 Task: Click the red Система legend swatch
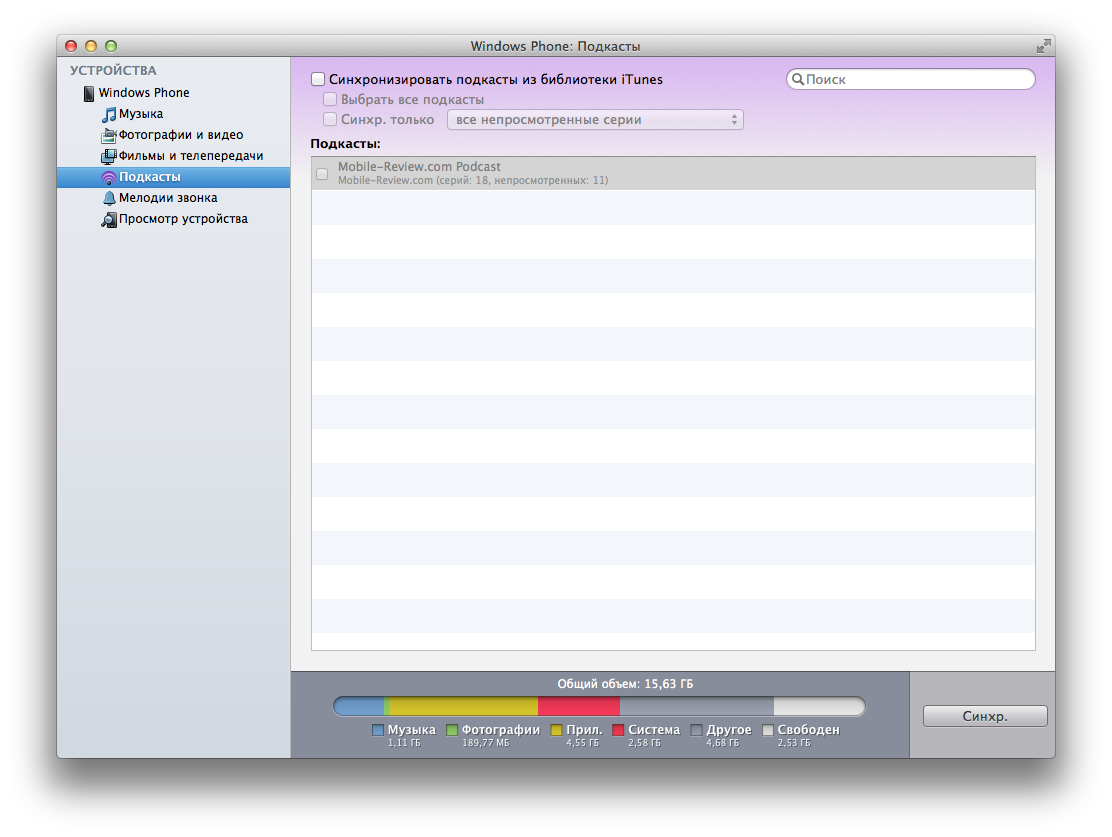[618, 730]
